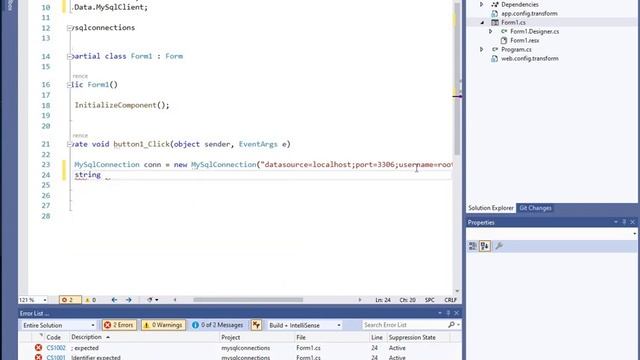
Task: Collapse the class block at line 14
Action: [69, 56]
